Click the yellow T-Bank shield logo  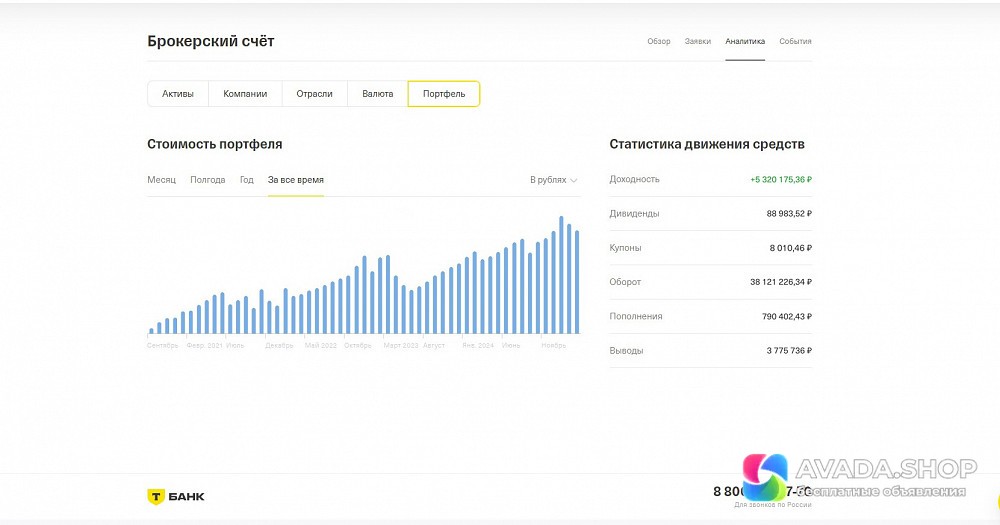(x=156, y=496)
